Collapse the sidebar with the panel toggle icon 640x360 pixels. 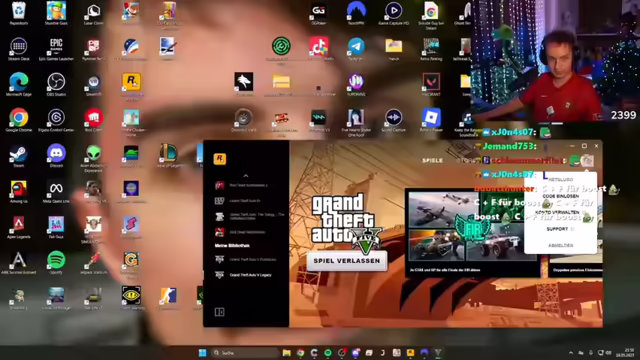tap(219, 312)
